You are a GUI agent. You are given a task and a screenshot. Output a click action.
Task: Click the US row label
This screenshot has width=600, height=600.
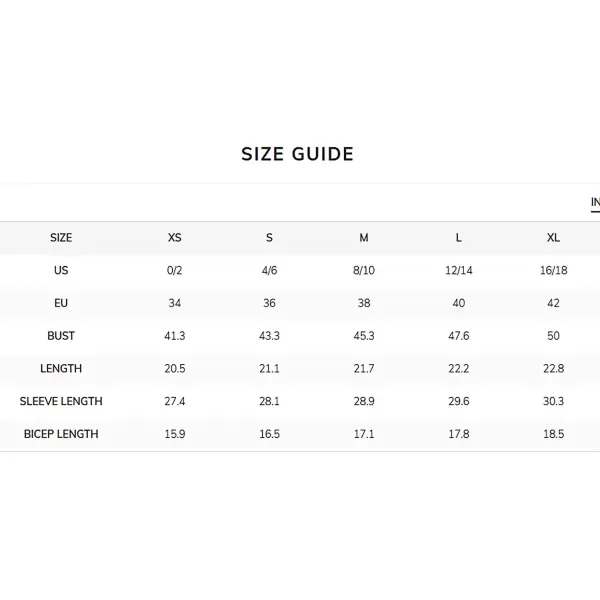click(x=61, y=270)
